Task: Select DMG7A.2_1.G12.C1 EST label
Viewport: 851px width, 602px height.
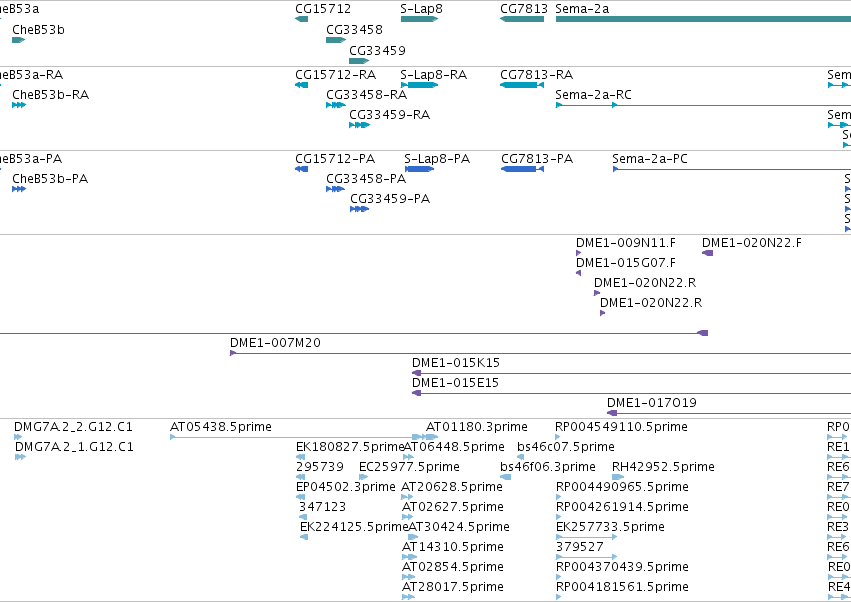Action: (x=74, y=447)
